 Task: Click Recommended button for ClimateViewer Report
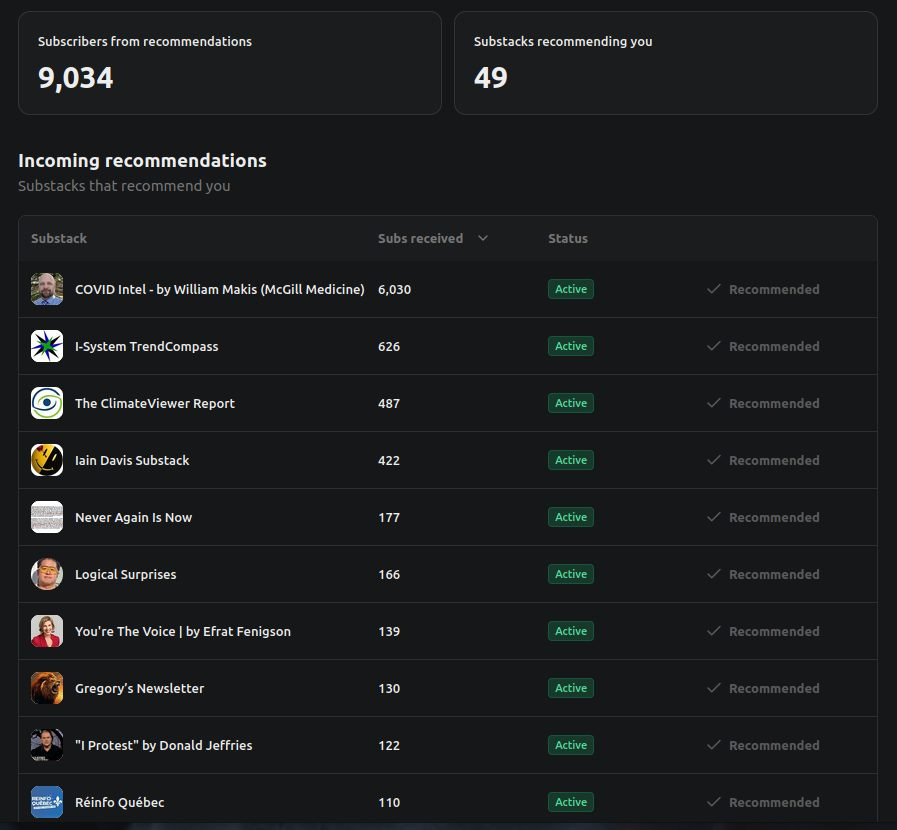click(763, 403)
